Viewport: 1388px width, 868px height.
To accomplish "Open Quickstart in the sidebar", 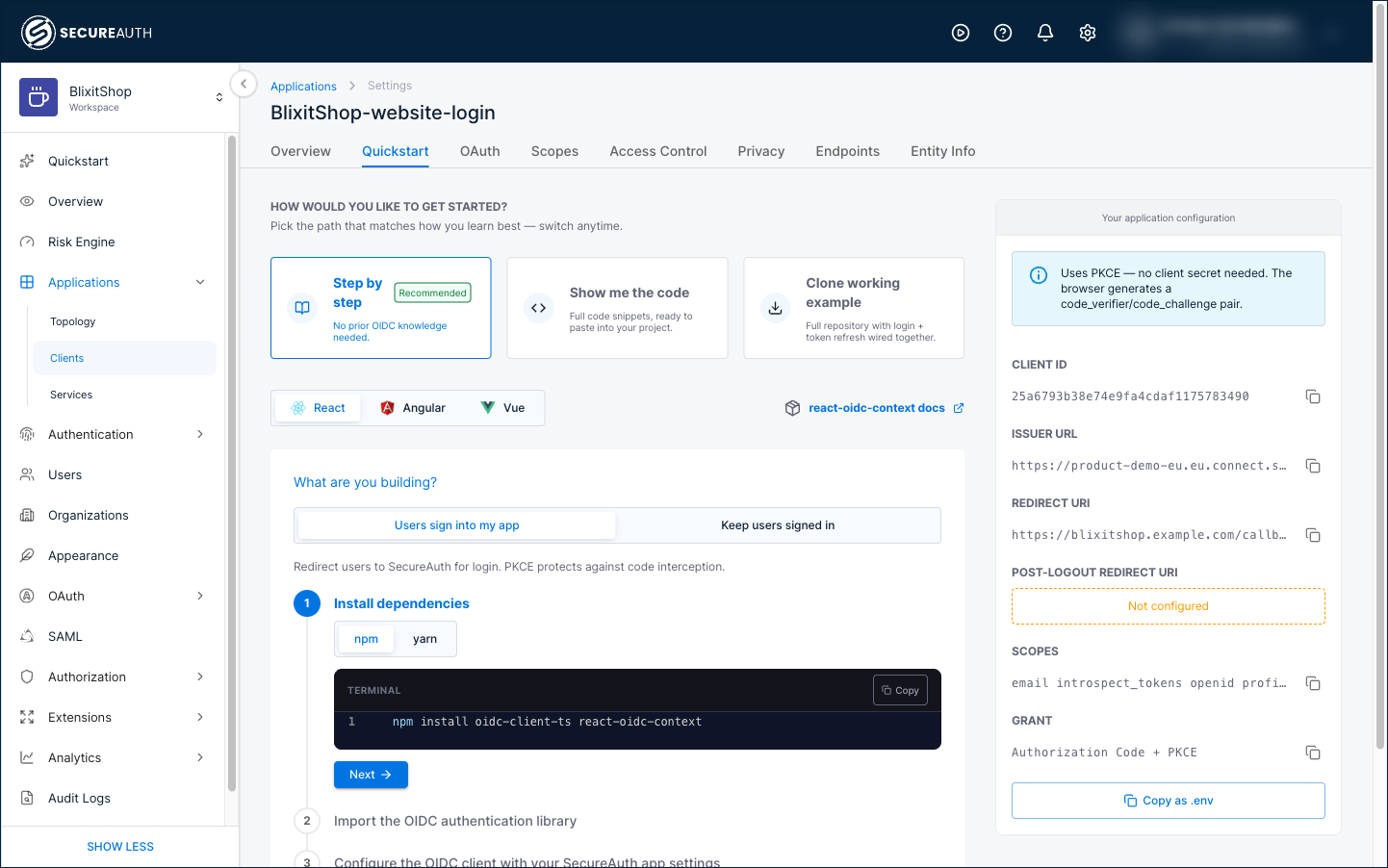I will click(x=113, y=161).
